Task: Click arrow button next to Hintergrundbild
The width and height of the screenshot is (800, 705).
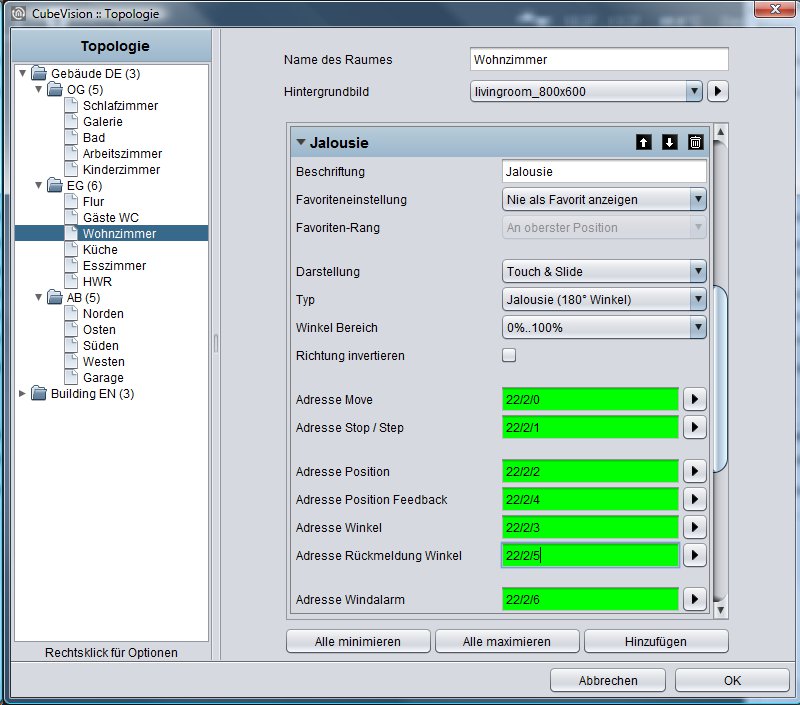Action: click(718, 91)
